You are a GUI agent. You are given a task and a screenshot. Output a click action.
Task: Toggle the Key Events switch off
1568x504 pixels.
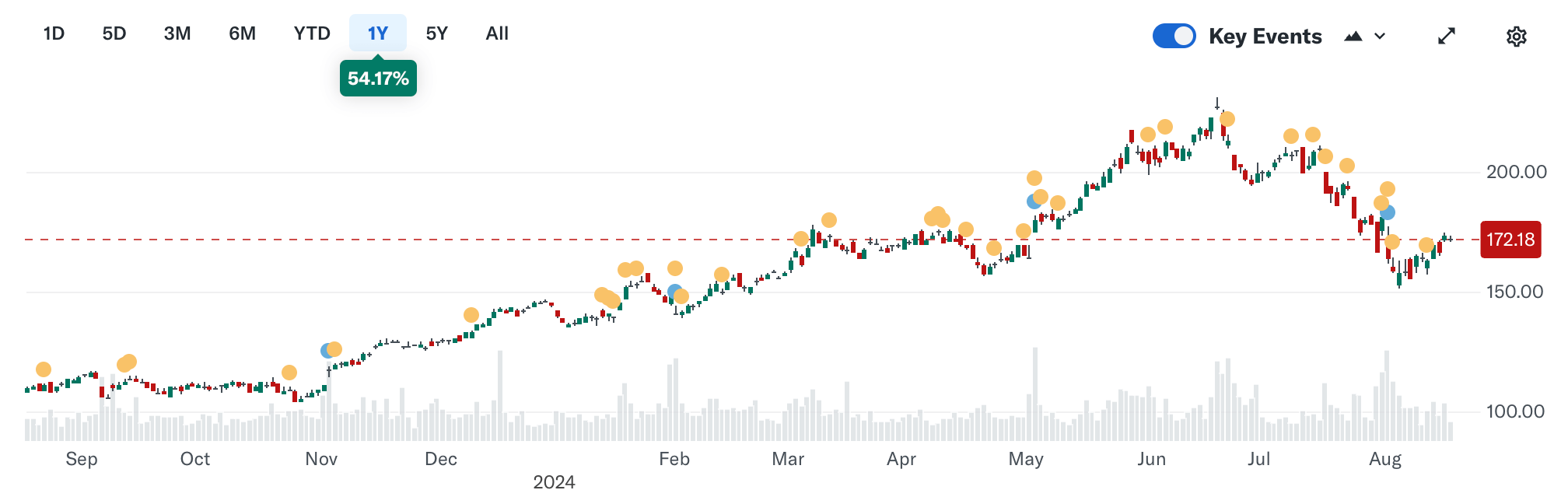pos(1174,36)
